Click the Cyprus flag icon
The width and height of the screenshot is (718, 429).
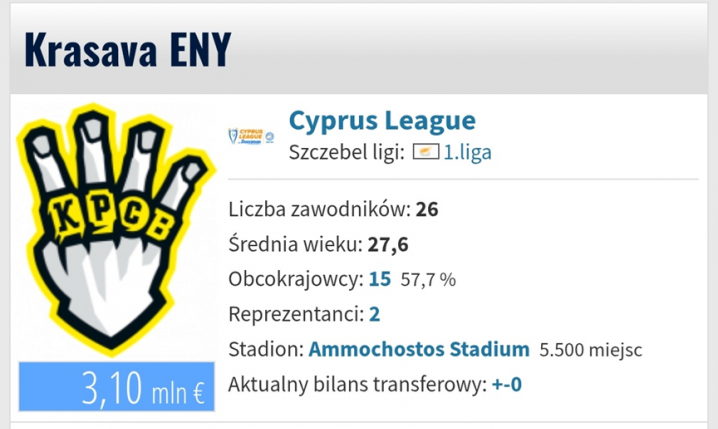point(426,152)
